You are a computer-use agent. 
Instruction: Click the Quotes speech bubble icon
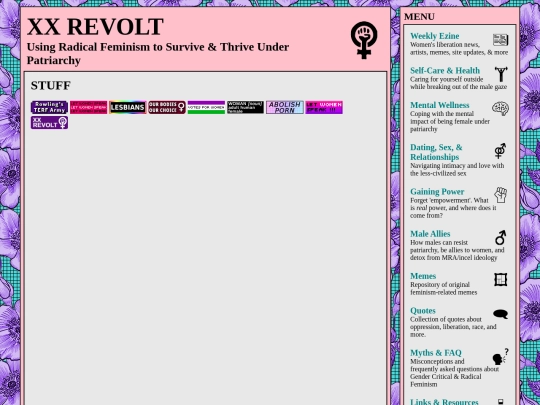(500, 314)
